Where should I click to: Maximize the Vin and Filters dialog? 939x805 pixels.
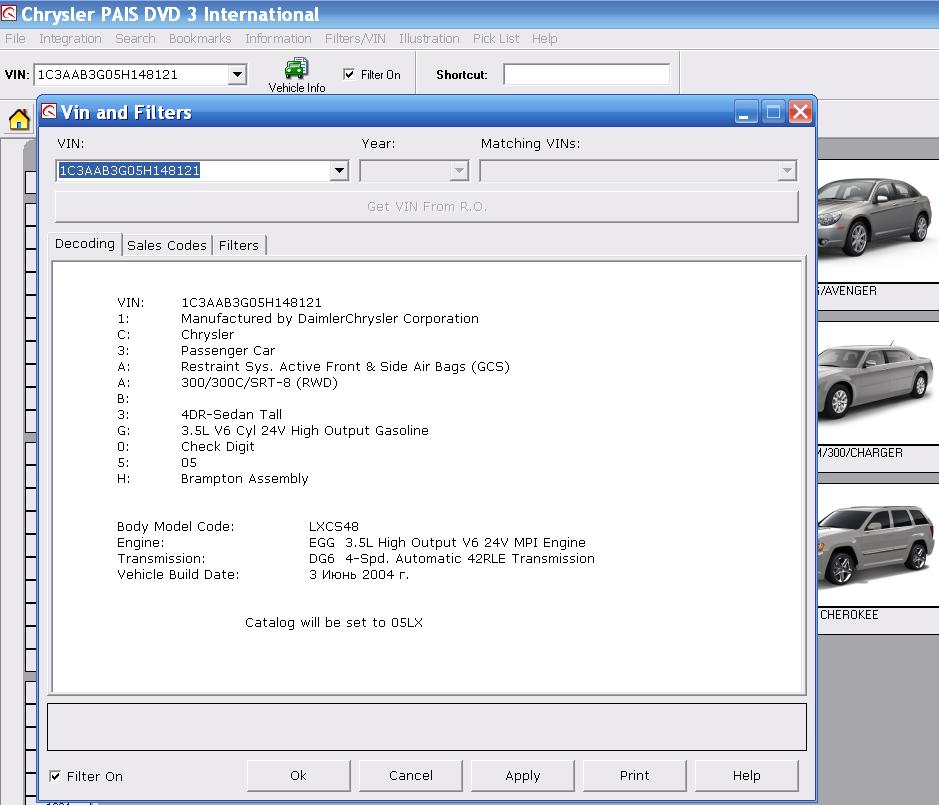[x=773, y=112]
